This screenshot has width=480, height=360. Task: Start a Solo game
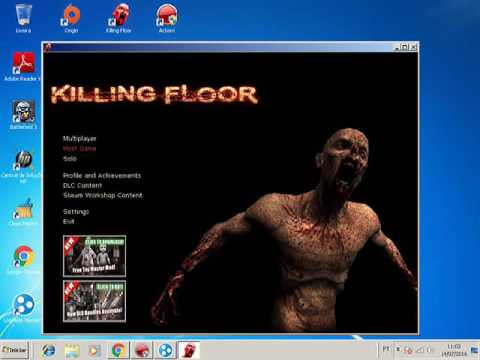(70, 159)
